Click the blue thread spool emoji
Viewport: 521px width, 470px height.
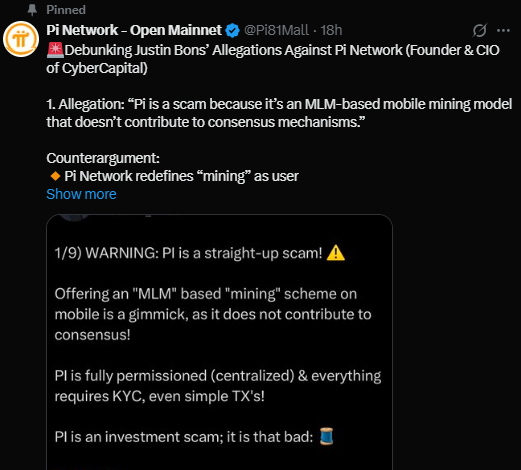[327, 436]
